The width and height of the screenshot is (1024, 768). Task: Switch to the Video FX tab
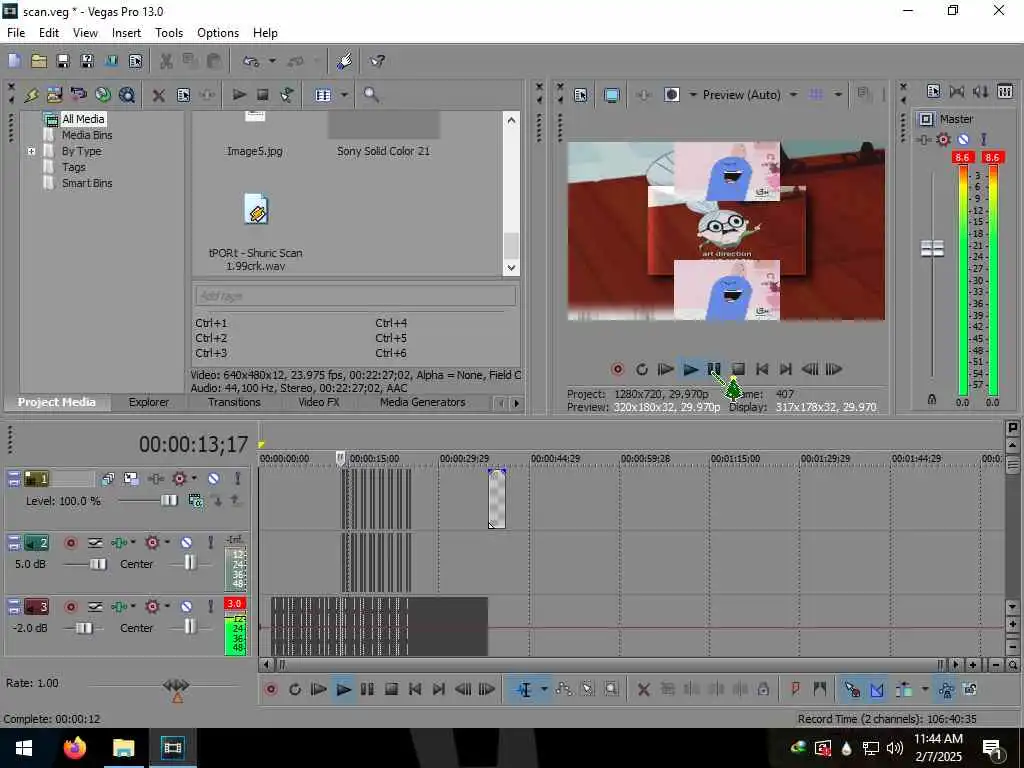point(319,402)
